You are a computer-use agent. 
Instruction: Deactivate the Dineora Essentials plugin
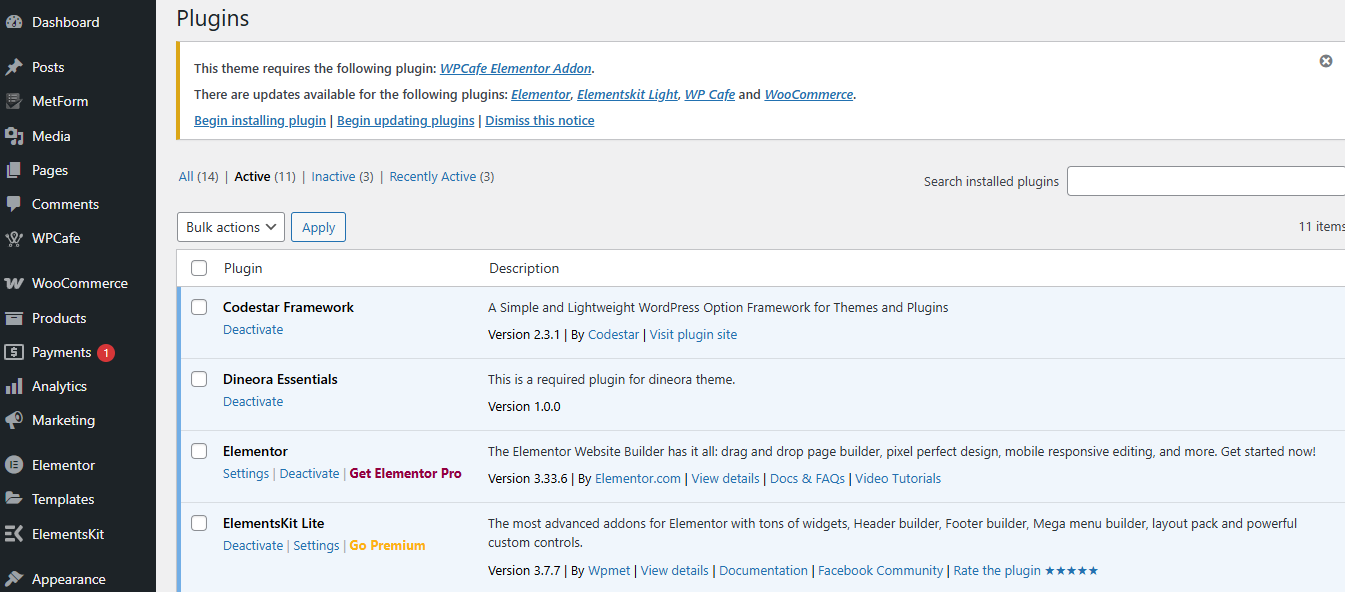[x=253, y=402]
